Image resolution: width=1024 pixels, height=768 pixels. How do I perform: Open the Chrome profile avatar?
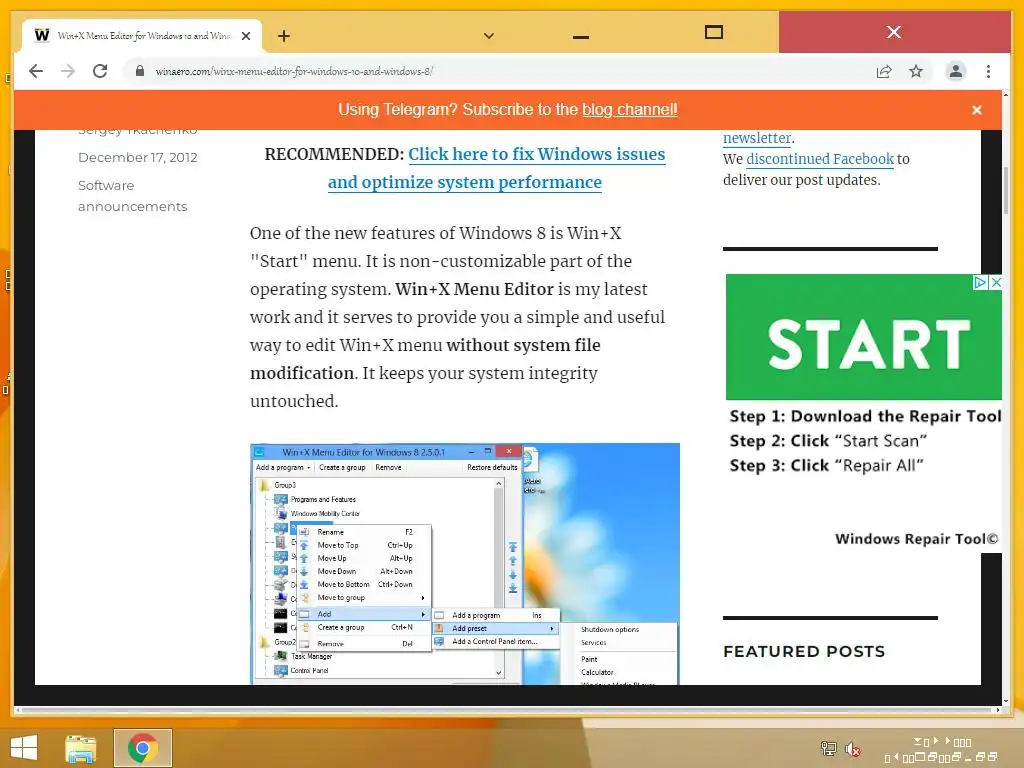pos(955,71)
